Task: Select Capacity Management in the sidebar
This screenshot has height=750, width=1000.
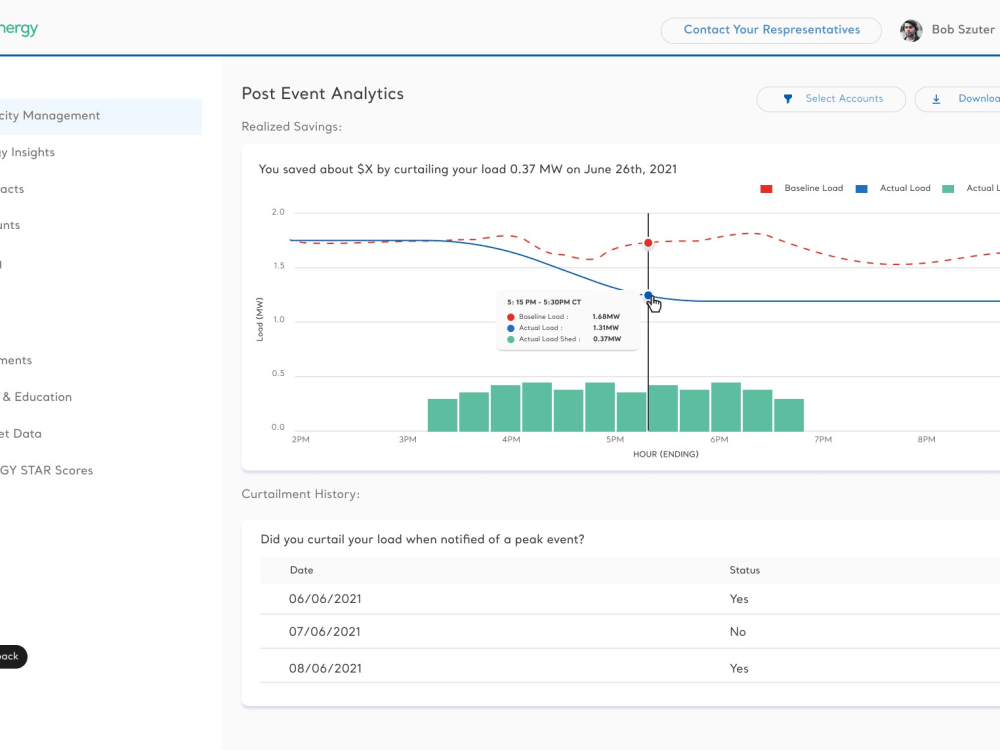Action: (x=101, y=116)
